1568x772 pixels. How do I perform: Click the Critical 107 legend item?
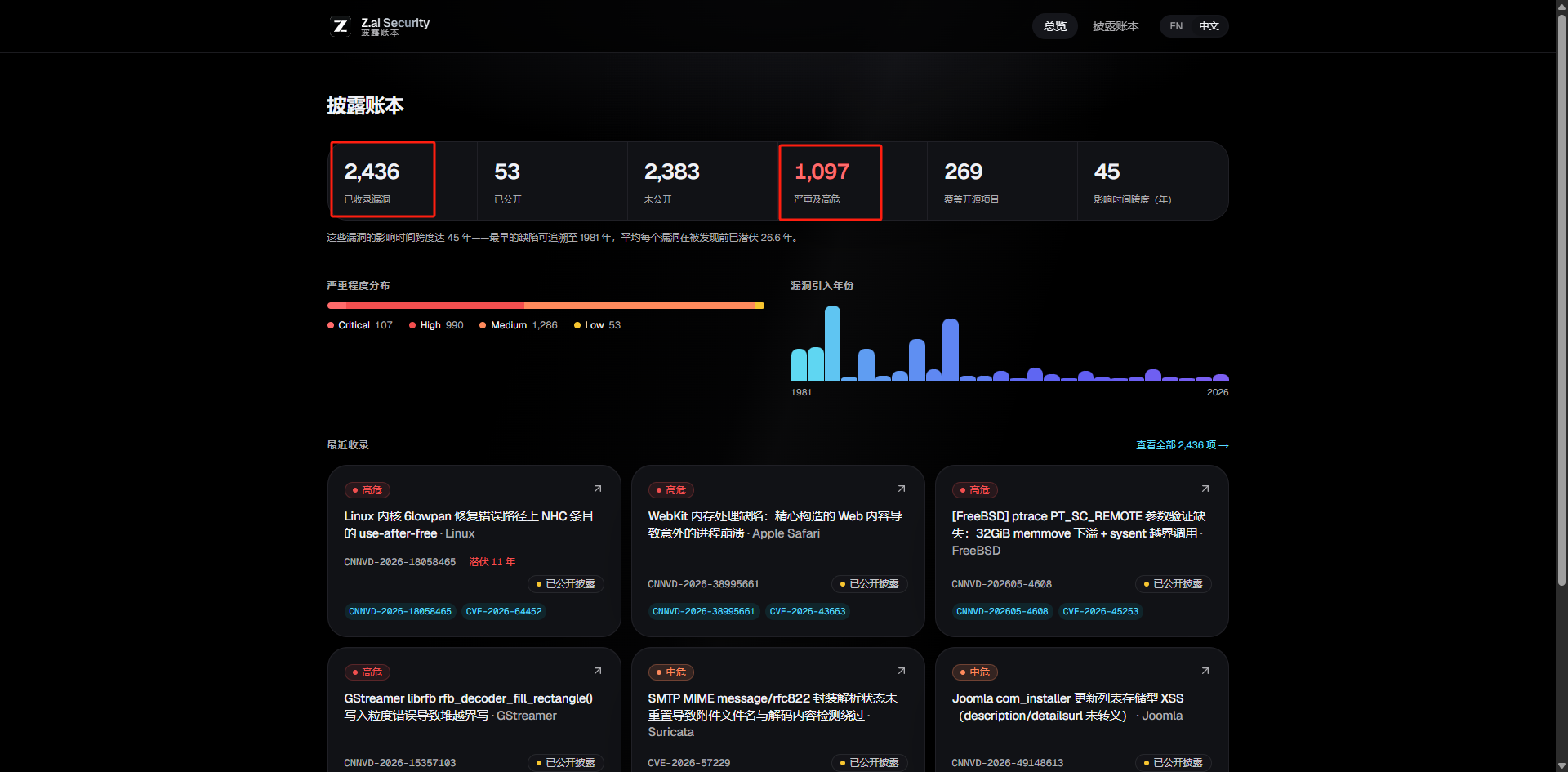pyautogui.click(x=360, y=325)
